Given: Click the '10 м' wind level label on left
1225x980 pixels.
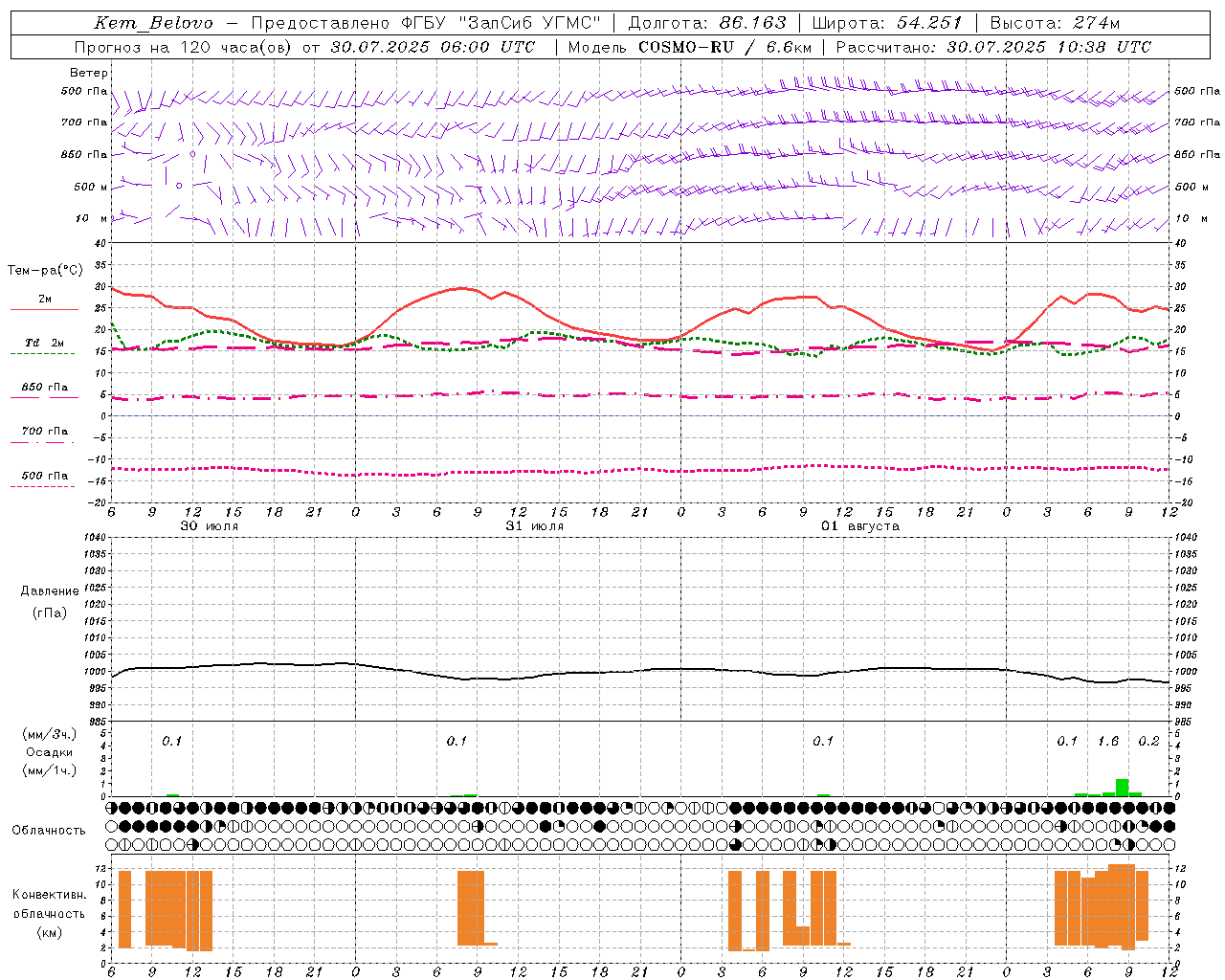Looking at the screenshot, I should coord(92,219).
